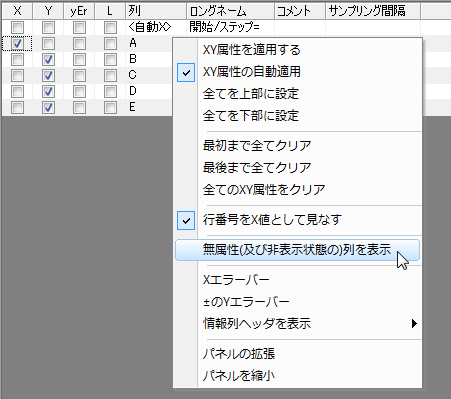Click the yEr column header
This screenshot has height=399, width=451.
pyautogui.click(x=79, y=11)
